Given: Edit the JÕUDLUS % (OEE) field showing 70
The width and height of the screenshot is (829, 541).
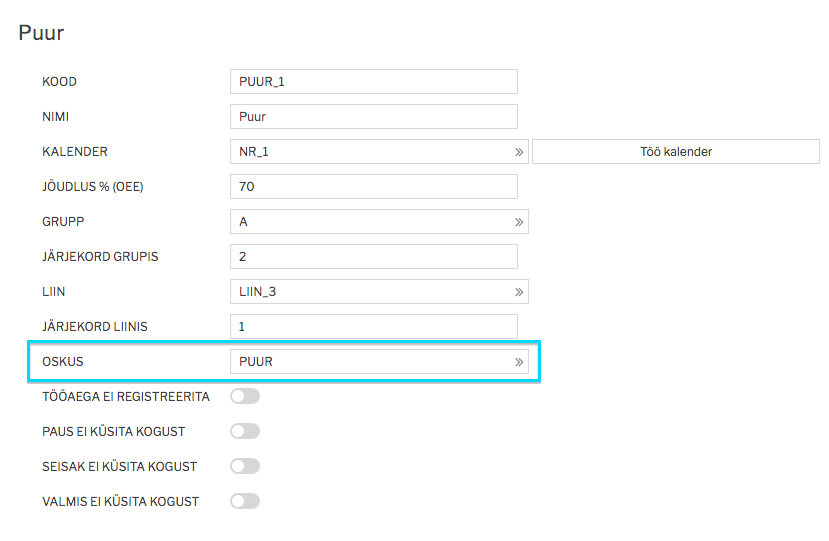Looking at the screenshot, I should [374, 187].
